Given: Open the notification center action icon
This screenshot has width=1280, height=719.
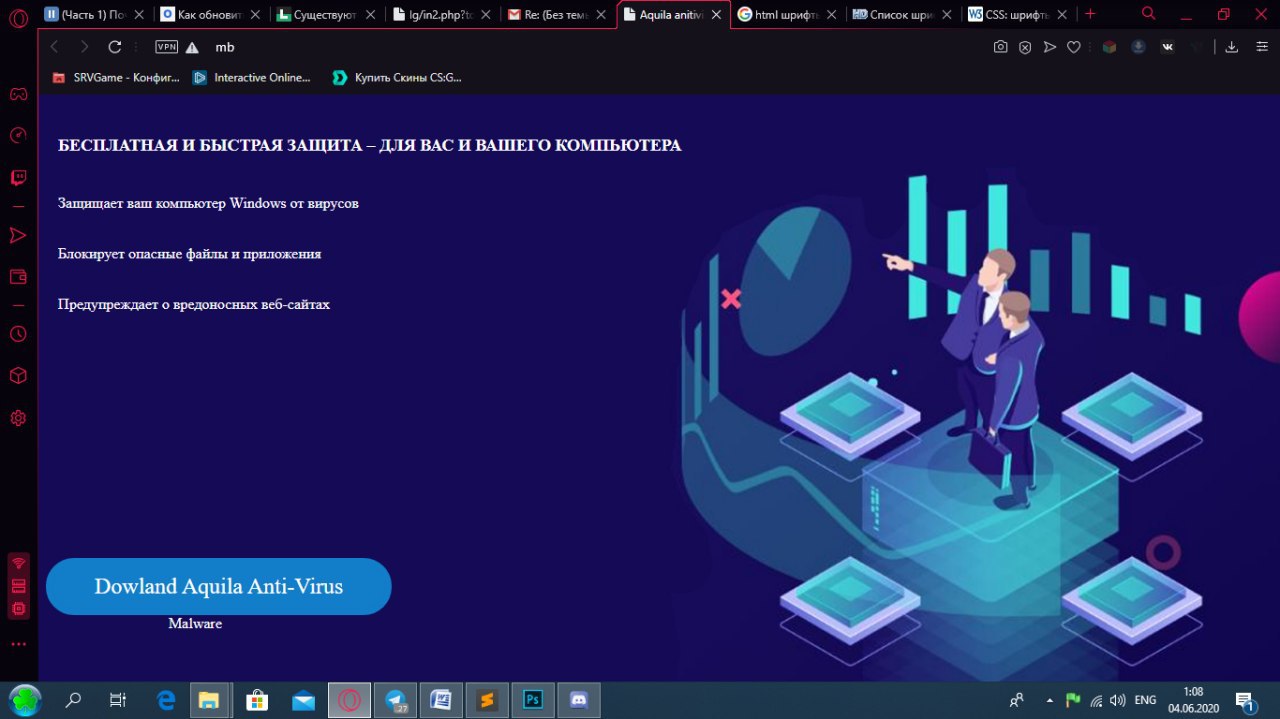Looking at the screenshot, I should (x=1245, y=701).
